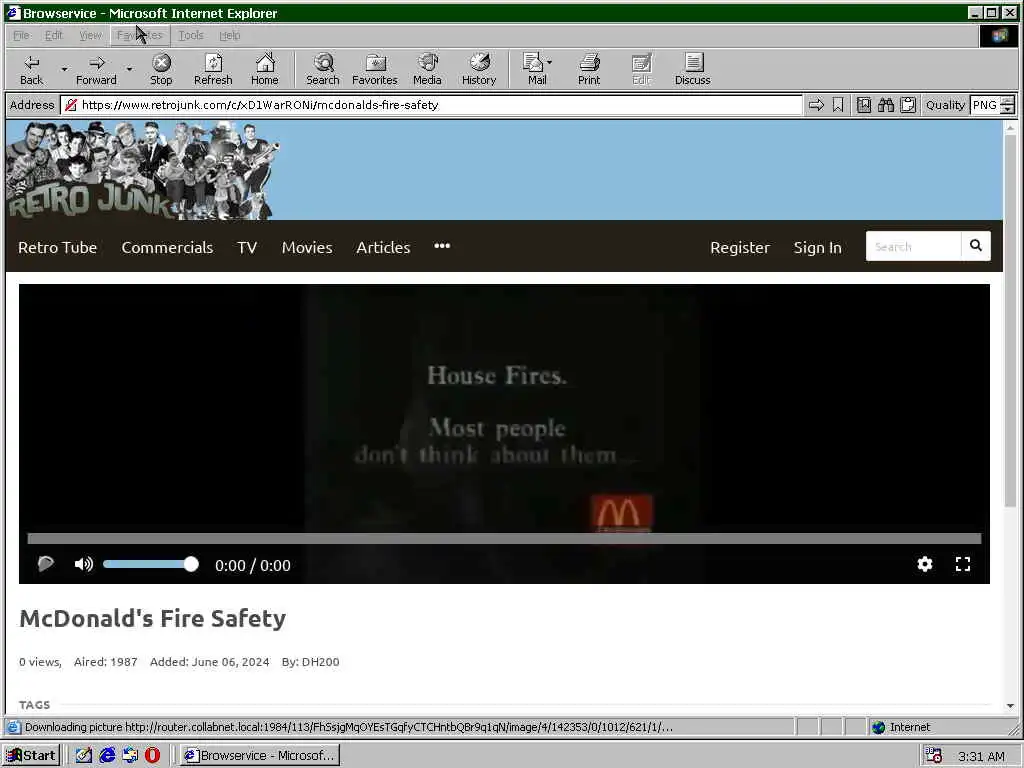Click the website search magnifier button
1024x768 pixels.
[976, 246]
